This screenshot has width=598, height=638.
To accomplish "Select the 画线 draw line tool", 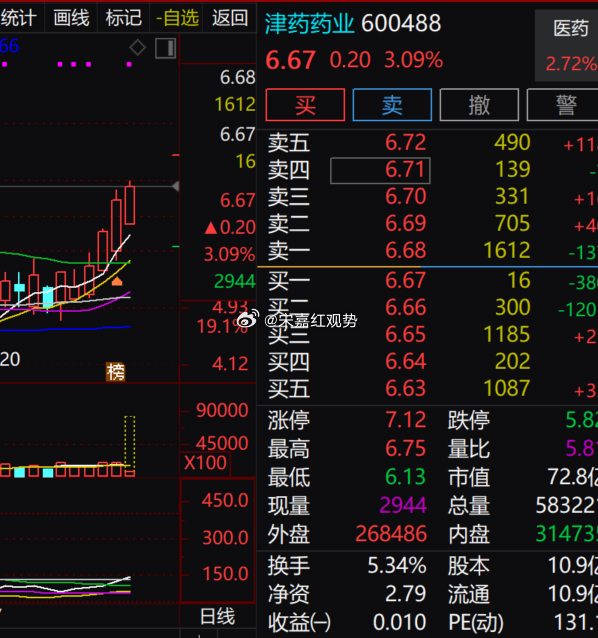I will click(71, 18).
